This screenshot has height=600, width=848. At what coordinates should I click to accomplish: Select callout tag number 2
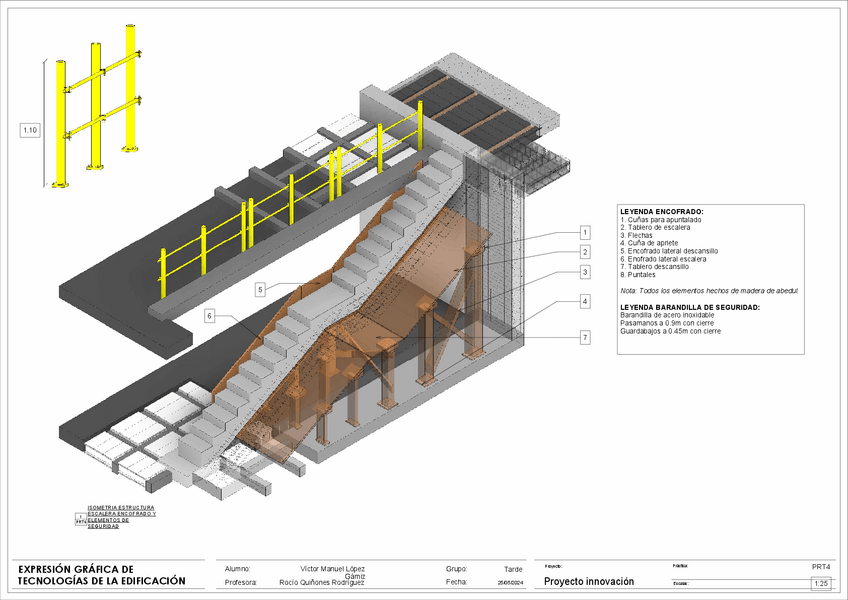(585, 252)
